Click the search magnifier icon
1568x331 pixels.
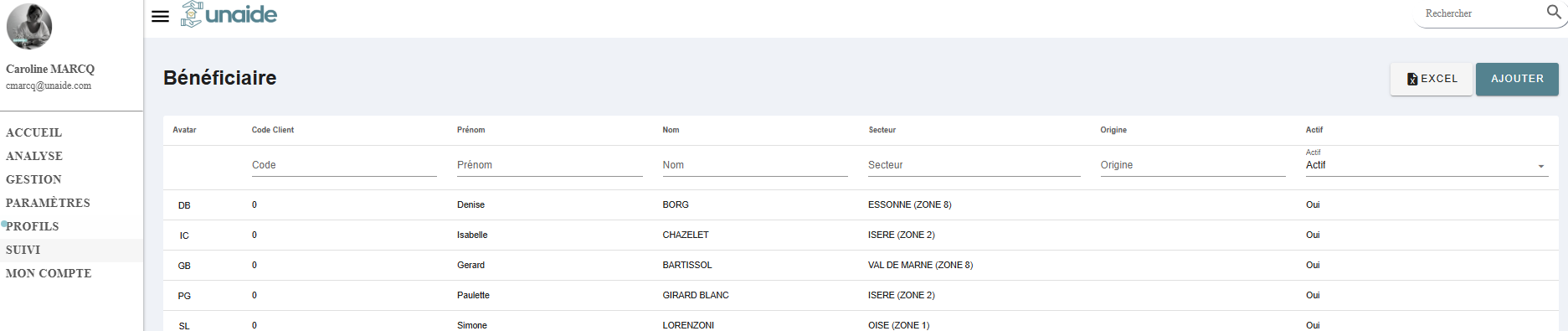pos(1554,13)
